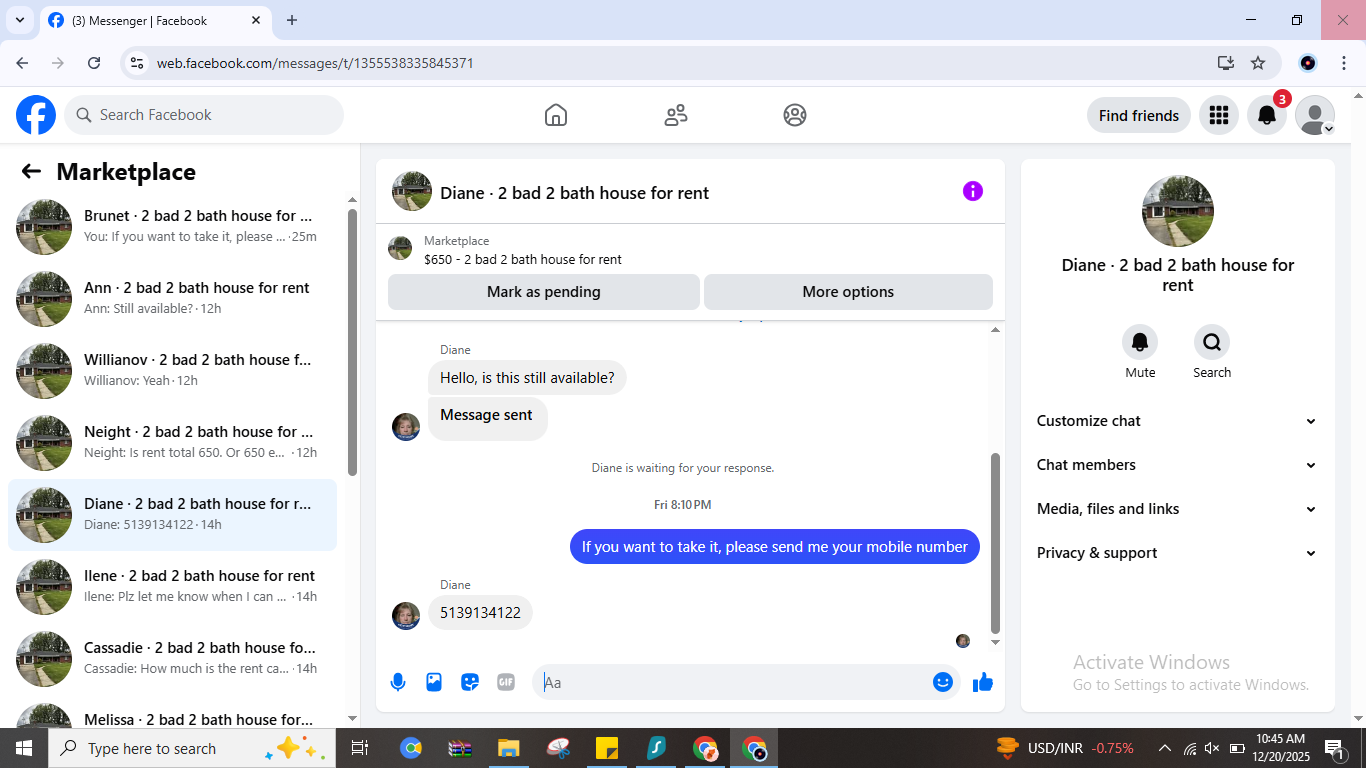Click the Facebook logo

click(36, 115)
